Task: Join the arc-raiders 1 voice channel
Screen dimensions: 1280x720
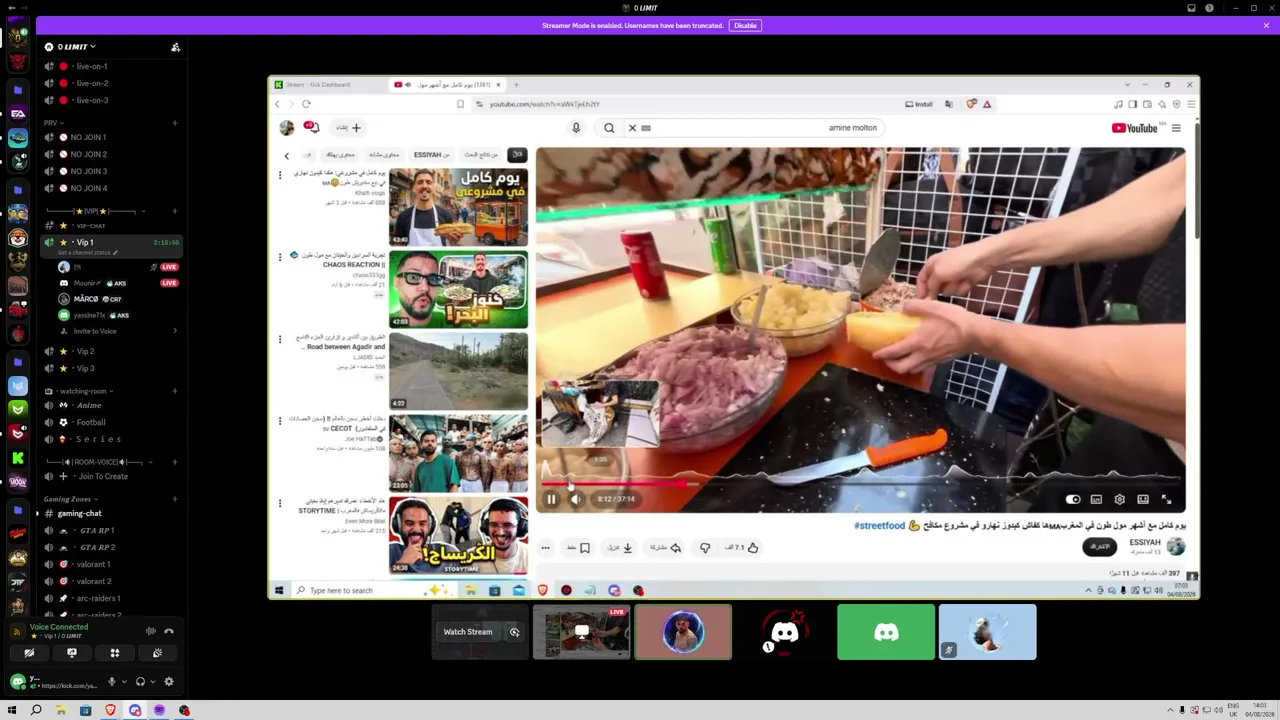Action: click(110, 598)
